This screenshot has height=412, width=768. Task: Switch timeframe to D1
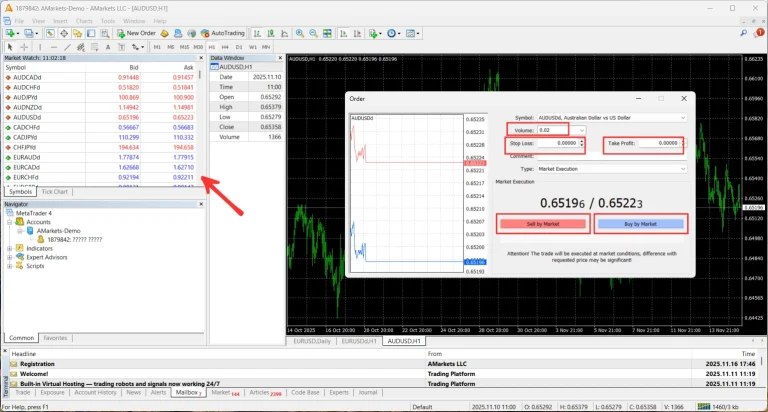[239, 47]
